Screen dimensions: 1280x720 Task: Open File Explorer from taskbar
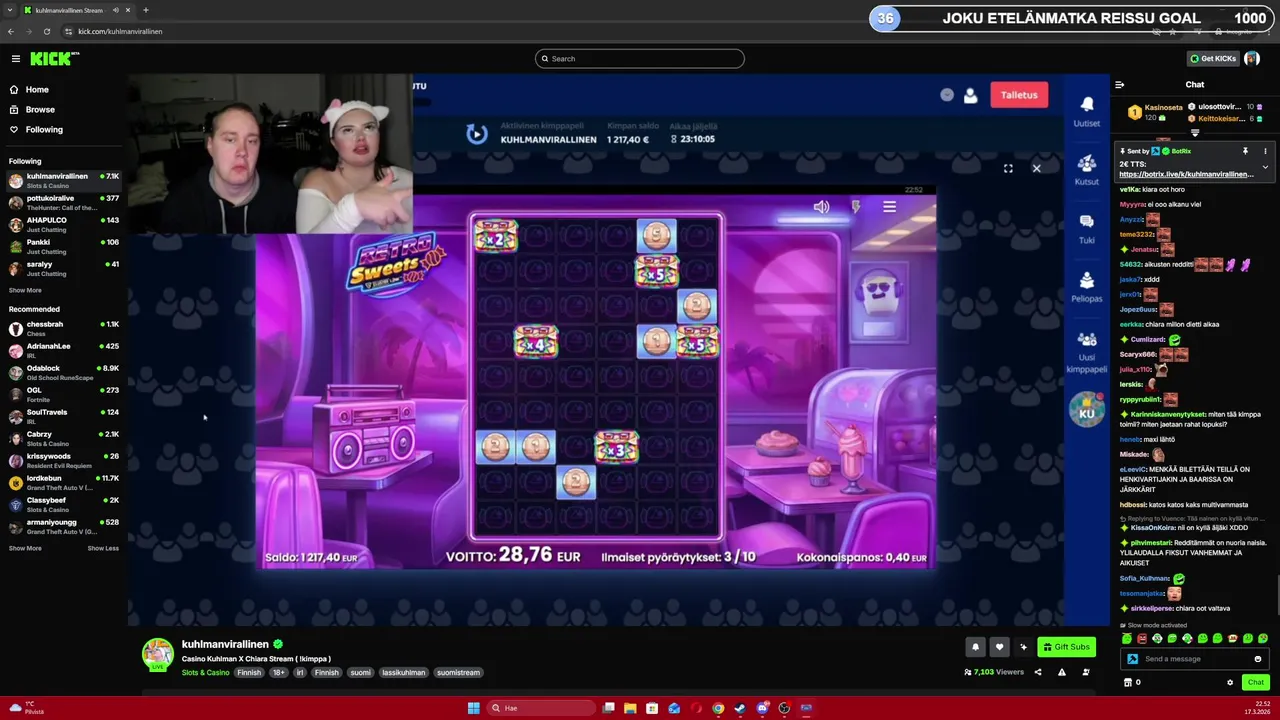click(x=630, y=708)
